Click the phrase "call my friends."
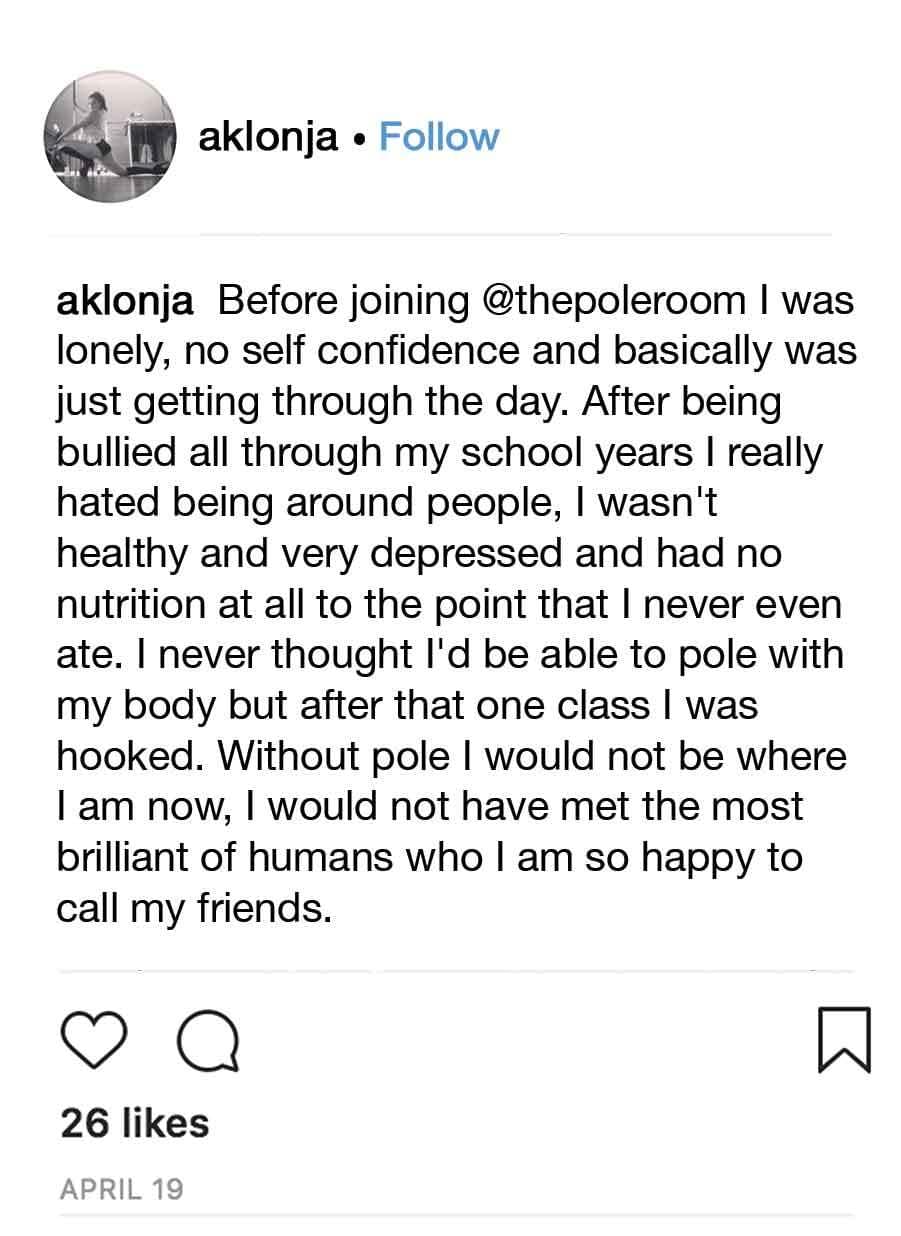This screenshot has height=1236, width=901. pyautogui.click(x=193, y=910)
